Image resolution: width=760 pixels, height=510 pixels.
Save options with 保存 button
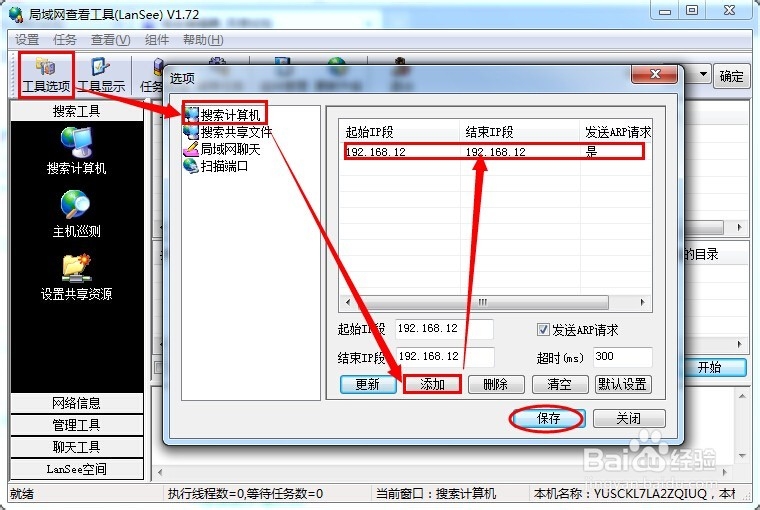[x=548, y=418]
